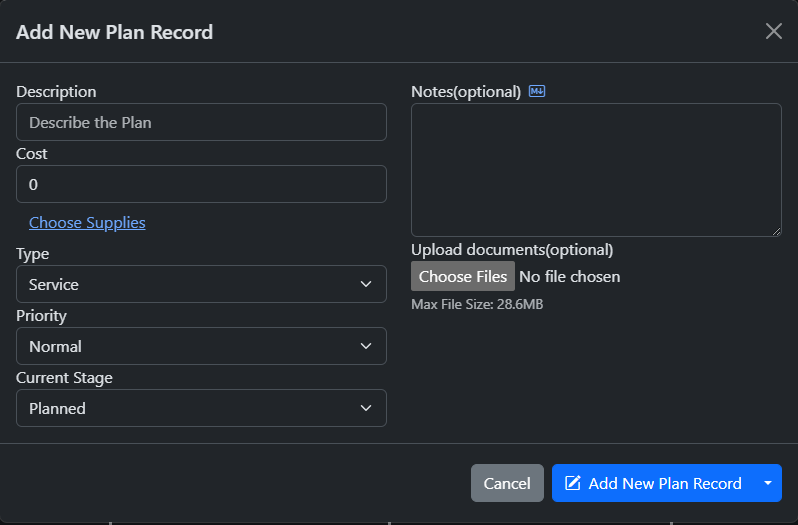Open the Choose Supplies link
The width and height of the screenshot is (798, 525).
87,222
